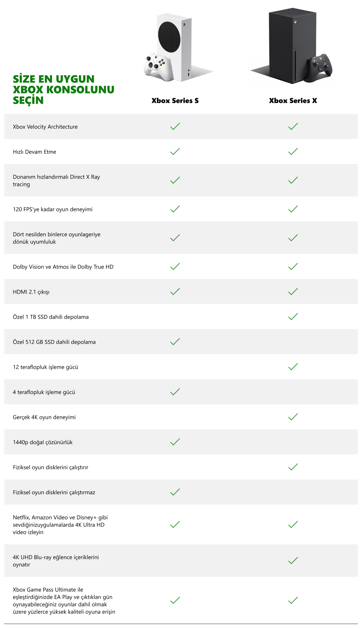Click Series X checkmark for HDMI 2.1 çıkışı
362x628 pixels.
293,292
